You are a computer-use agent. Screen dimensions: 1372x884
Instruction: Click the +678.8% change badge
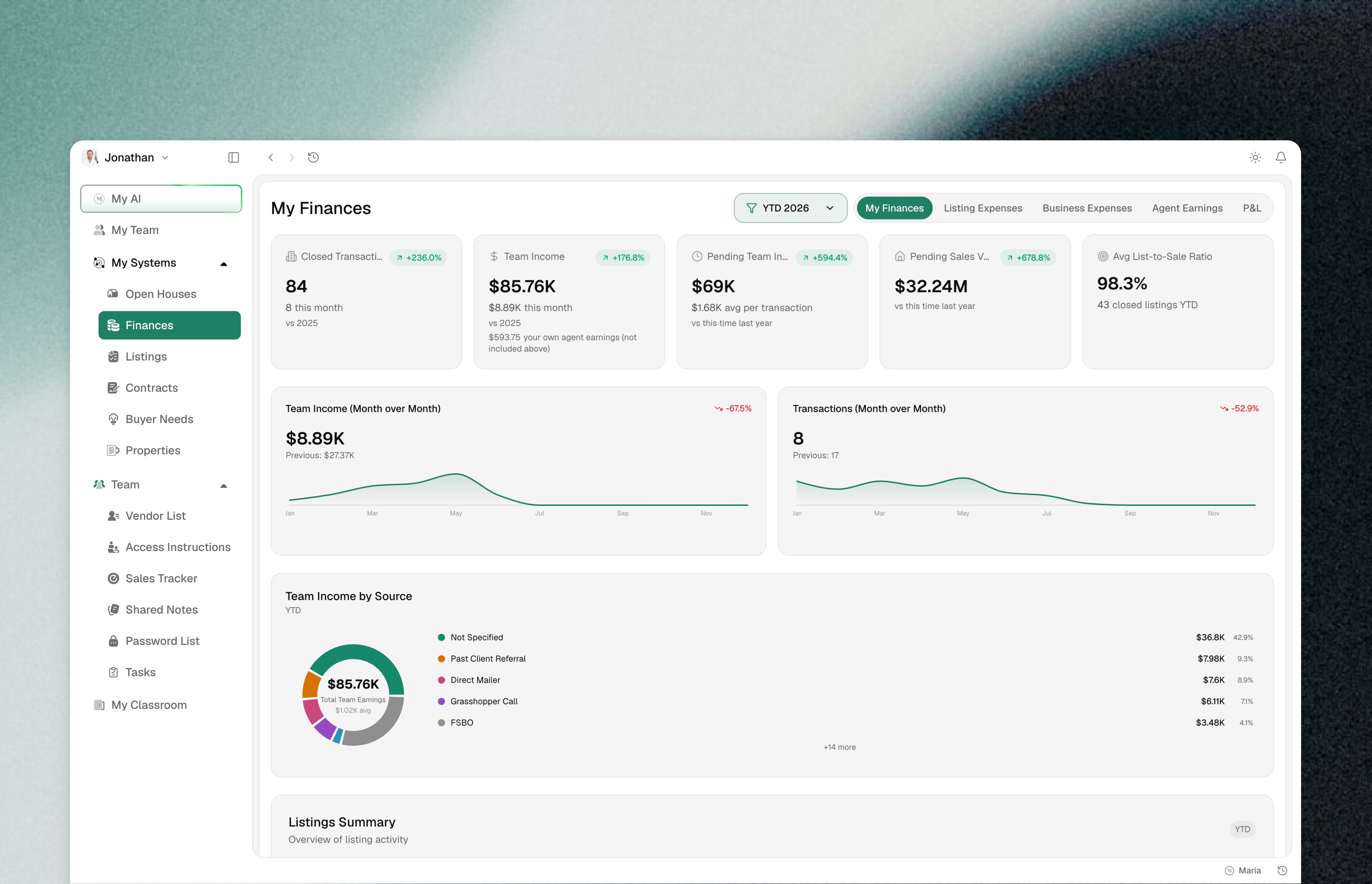1028,258
